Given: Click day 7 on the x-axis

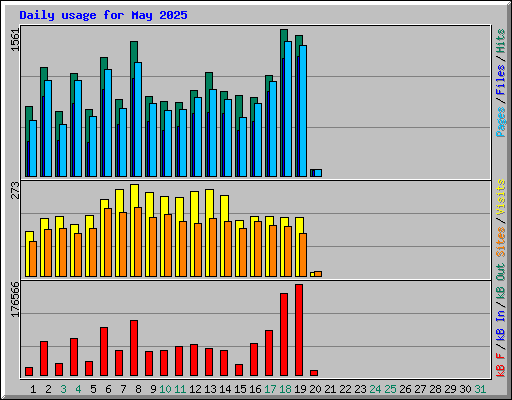Looking at the screenshot, I should tap(123, 389).
